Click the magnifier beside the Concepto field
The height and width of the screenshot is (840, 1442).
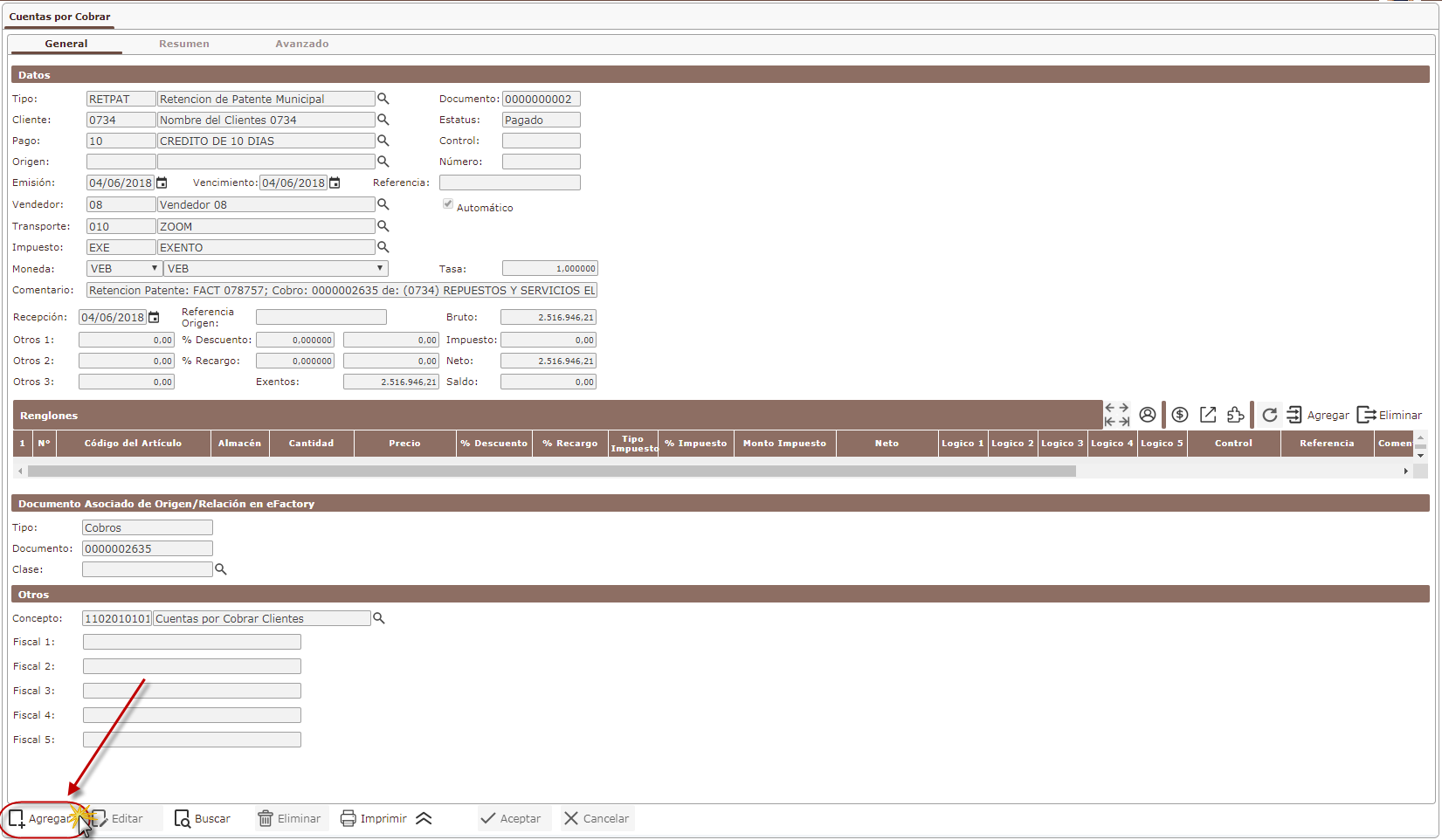(x=379, y=618)
